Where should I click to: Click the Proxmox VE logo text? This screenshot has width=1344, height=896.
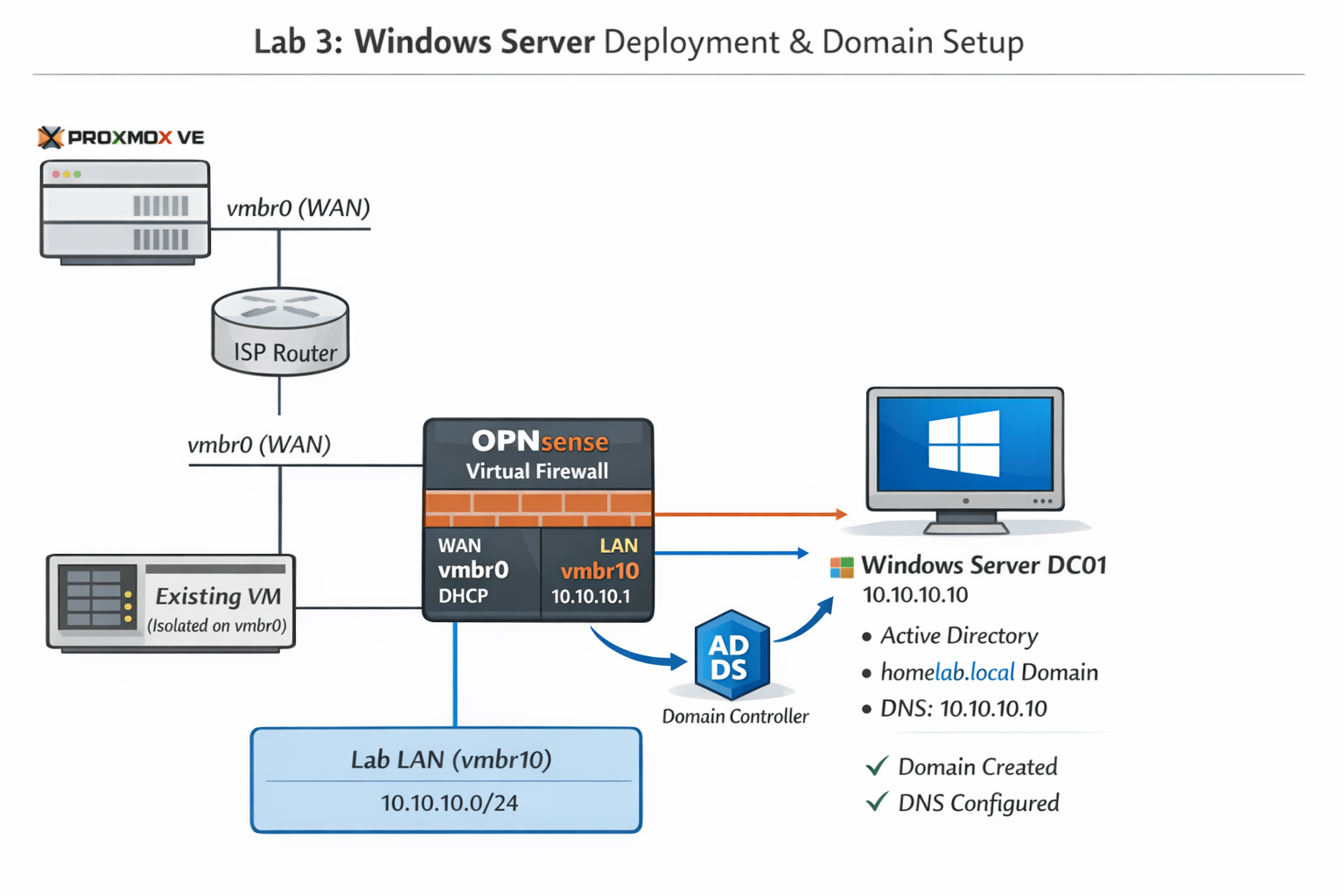point(121,136)
